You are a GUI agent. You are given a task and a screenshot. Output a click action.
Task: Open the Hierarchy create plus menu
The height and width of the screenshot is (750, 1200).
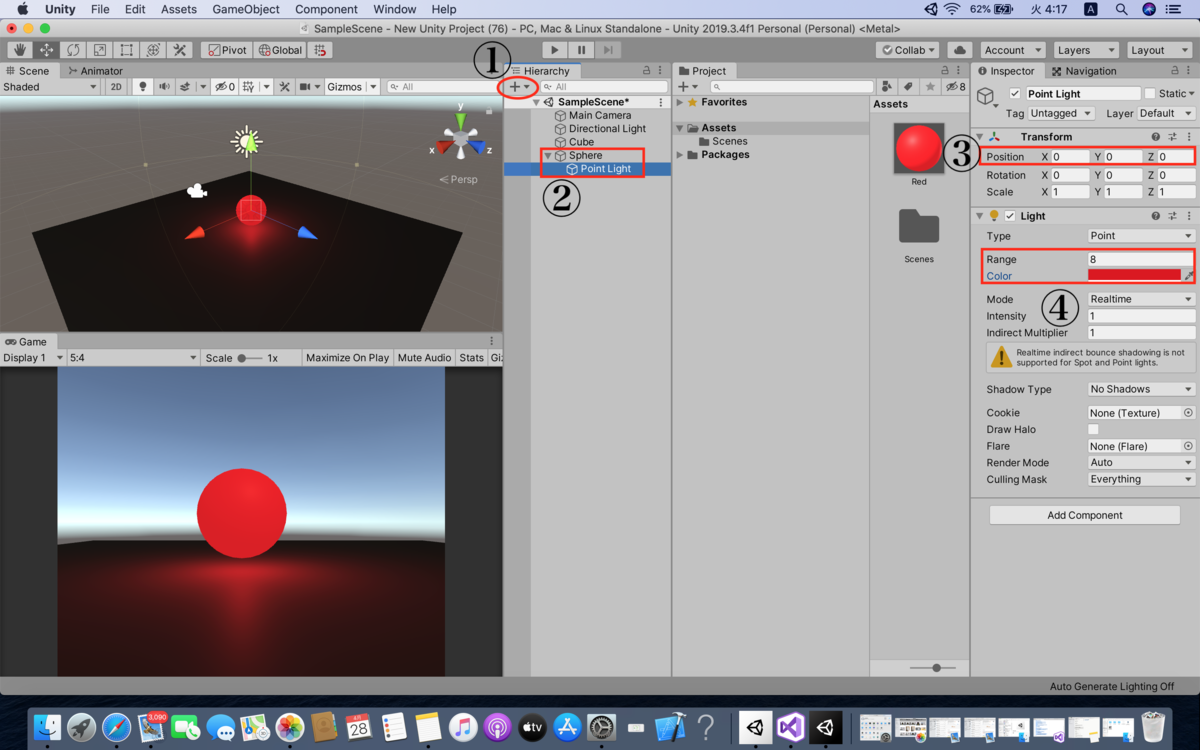519,87
